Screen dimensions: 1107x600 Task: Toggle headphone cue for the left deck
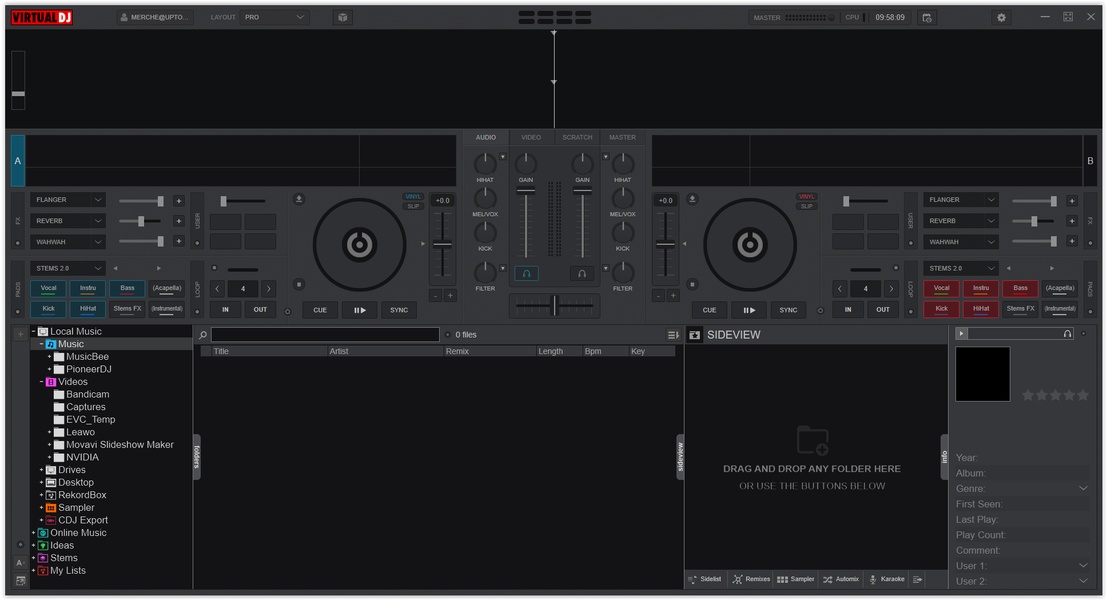(525, 273)
